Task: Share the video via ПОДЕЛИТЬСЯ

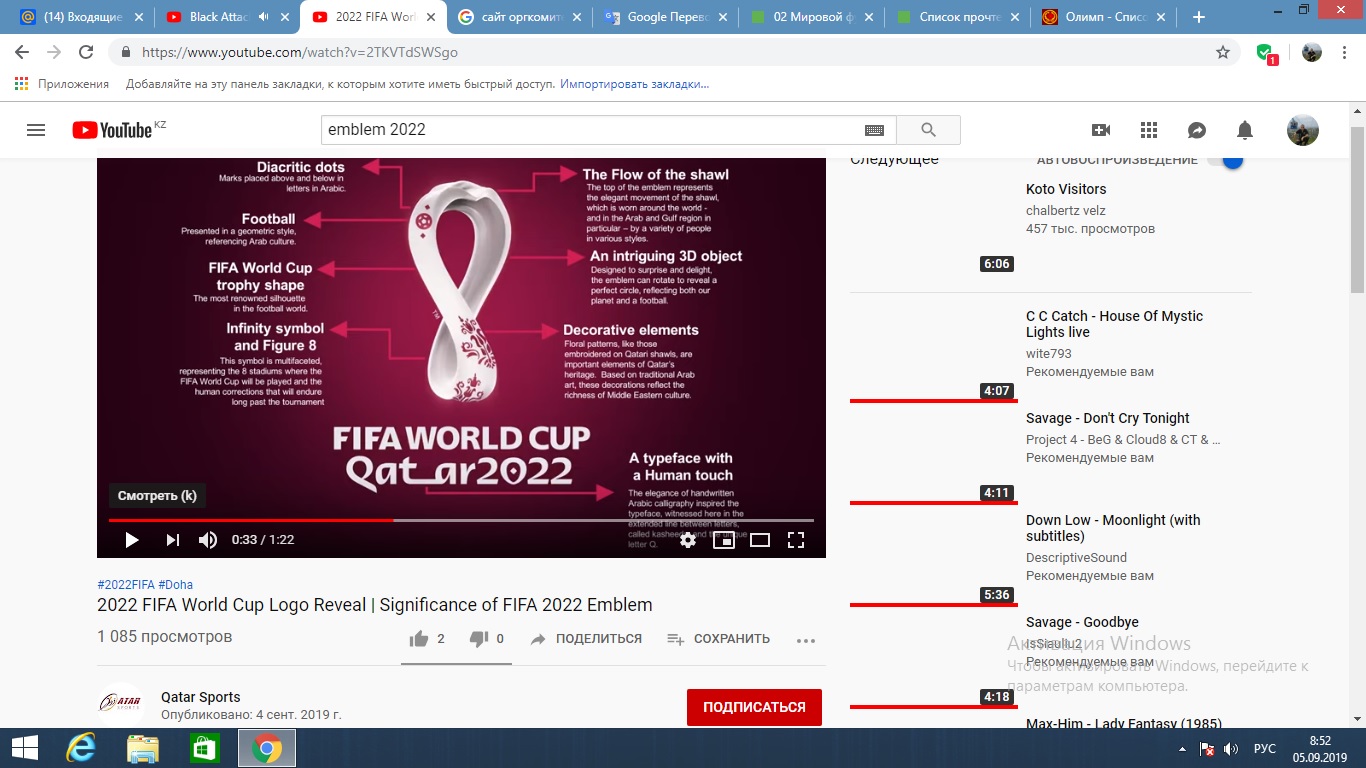Action: click(x=586, y=638)
